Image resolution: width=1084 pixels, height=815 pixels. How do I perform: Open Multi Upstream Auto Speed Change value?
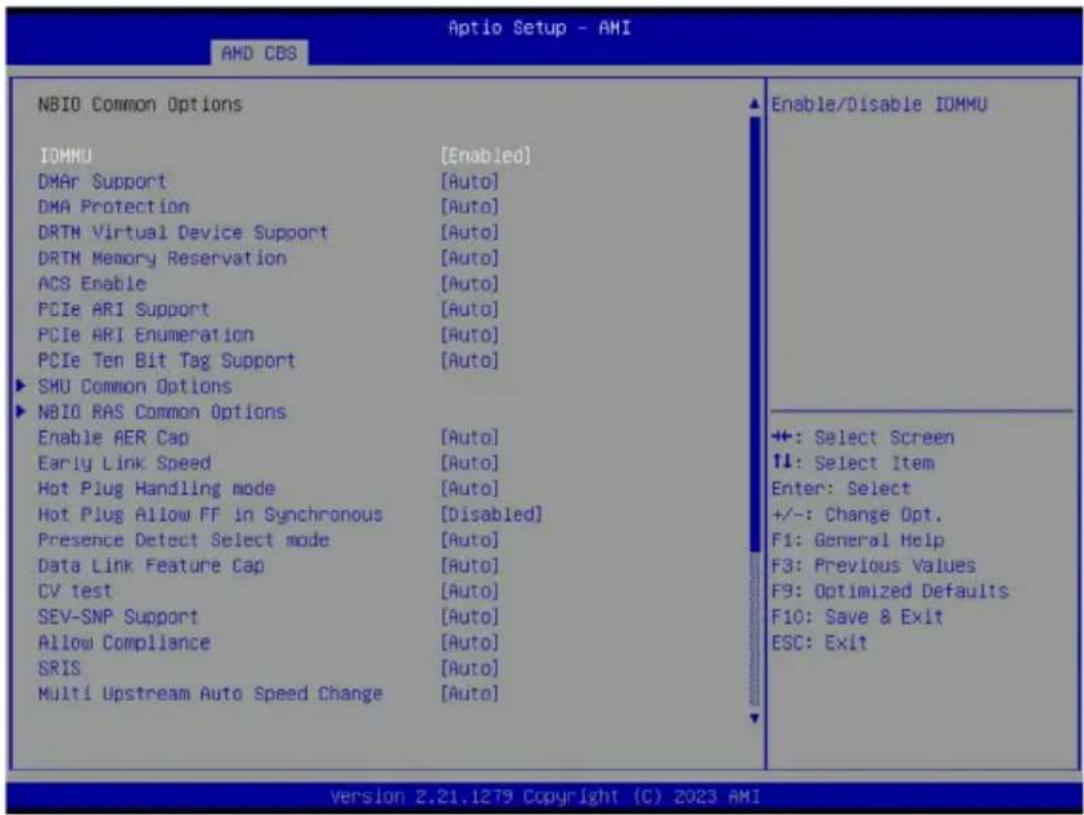469,693
